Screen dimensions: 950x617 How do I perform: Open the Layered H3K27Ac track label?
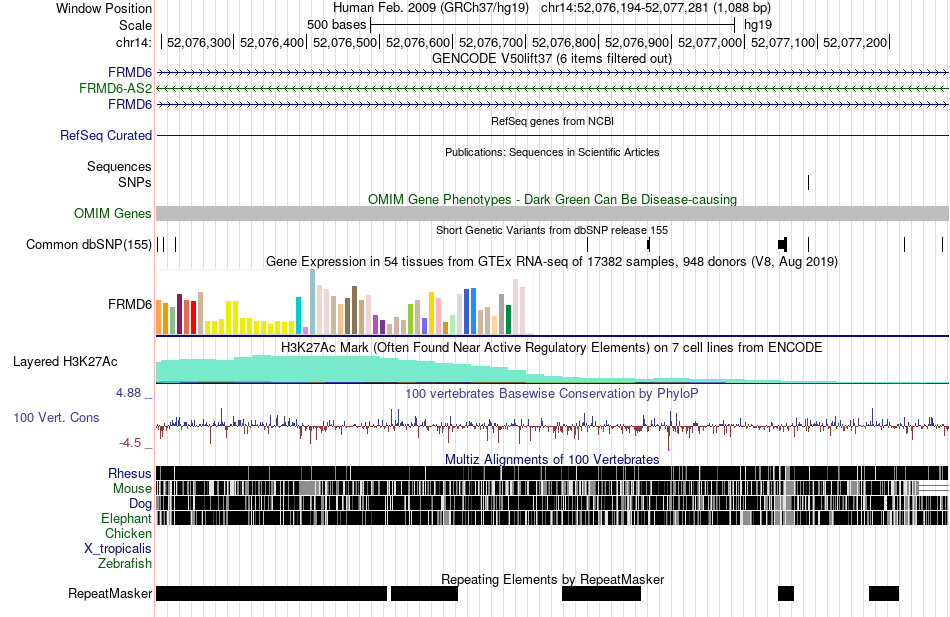click(65, 362)
